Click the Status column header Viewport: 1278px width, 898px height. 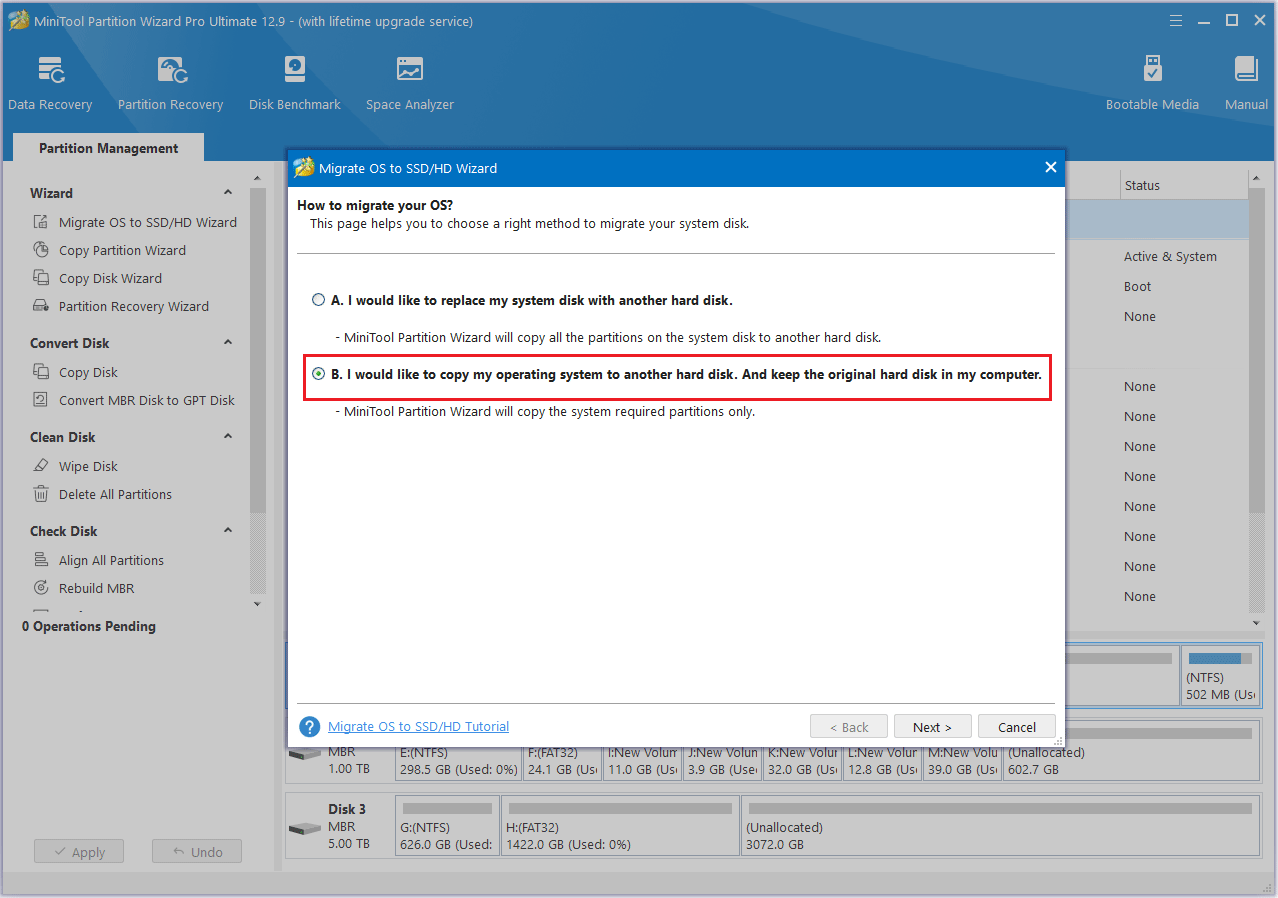pyautogui.click(x=1142, y=185)
